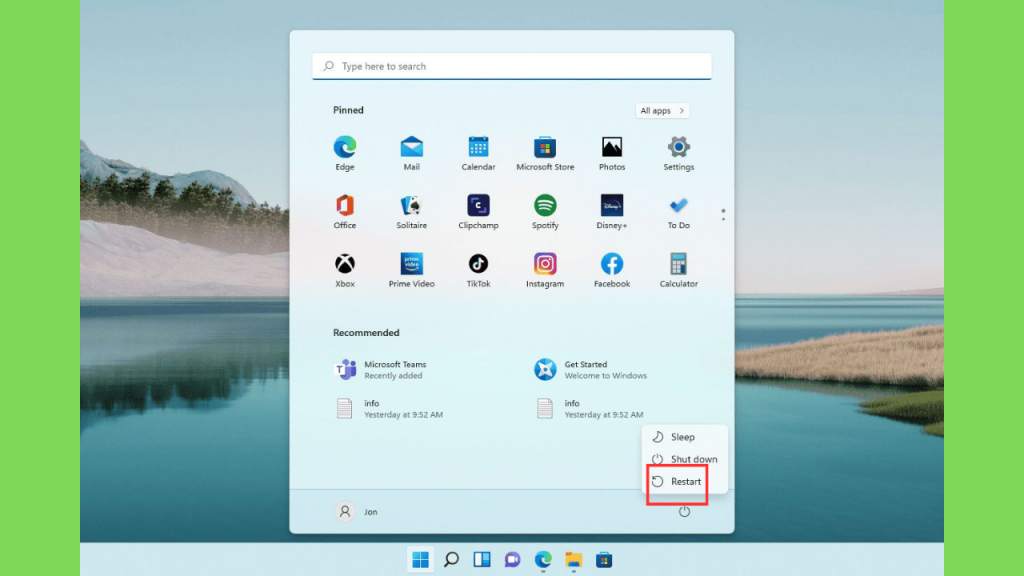The image size is (1024, 576).
Task: Open the Mail app
Action: [x=411, y=153]
